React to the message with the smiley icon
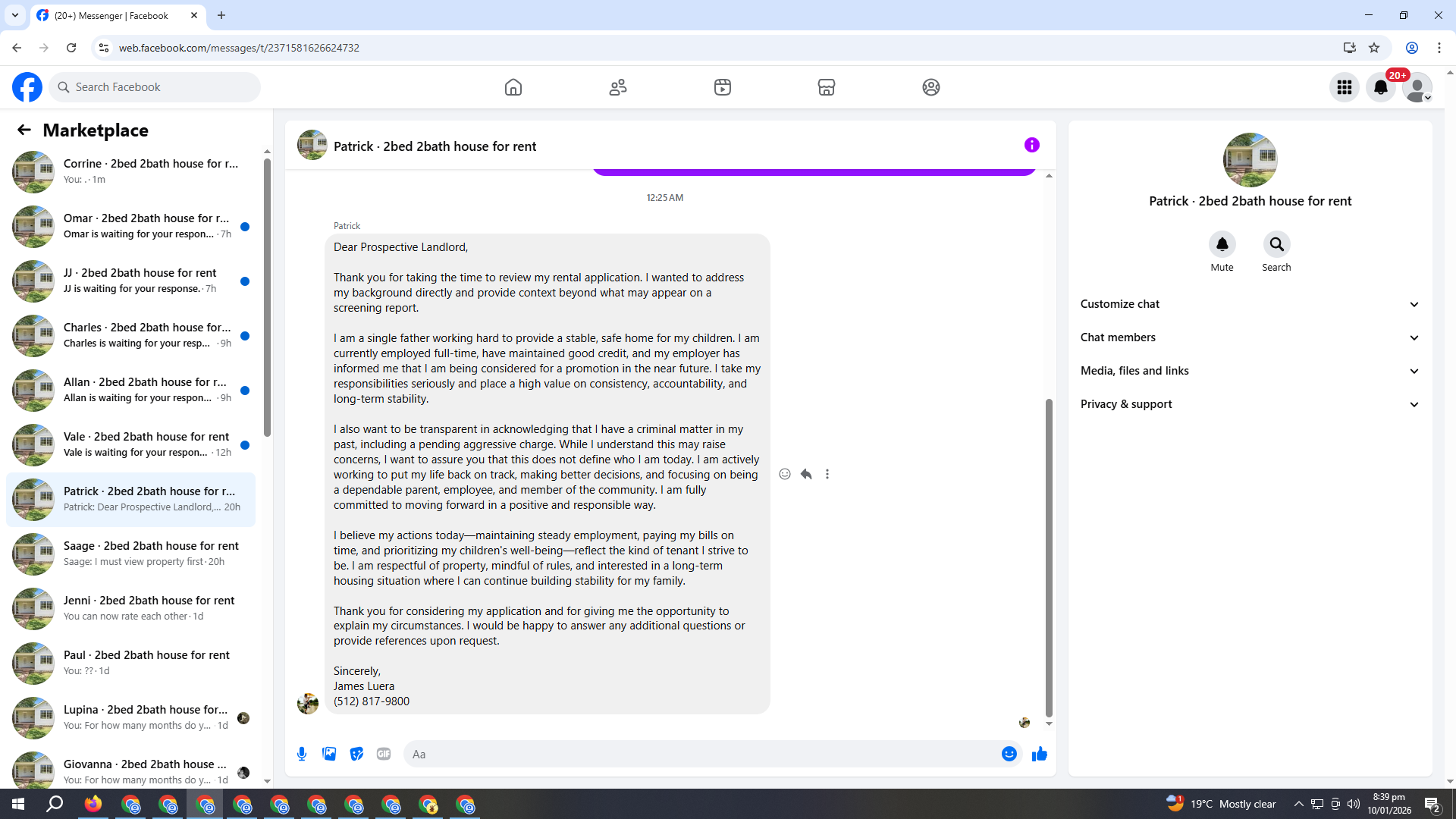Image resolution: width=1456 pixels, height=819 pixels. click(x=785, y=474)
